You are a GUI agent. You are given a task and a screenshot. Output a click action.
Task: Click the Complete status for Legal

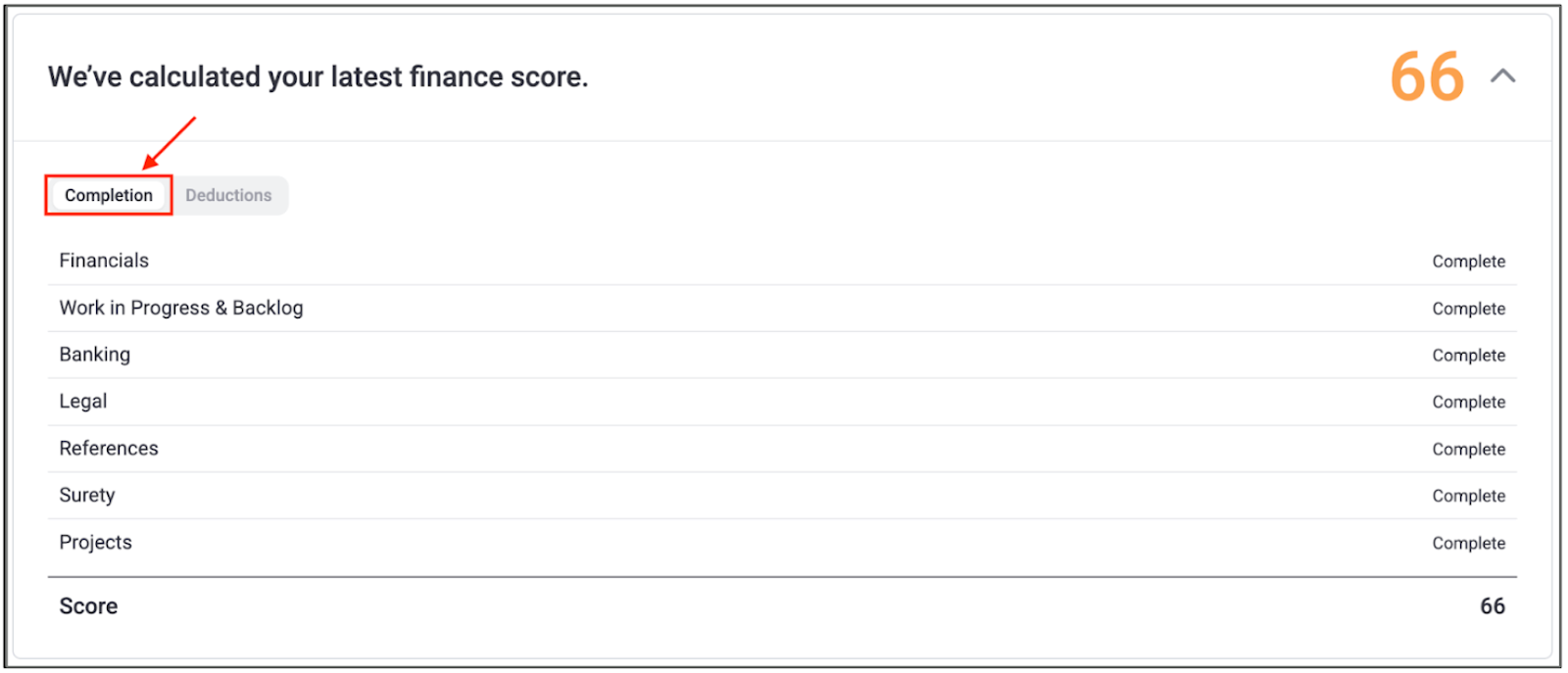tap(1468, 403)
